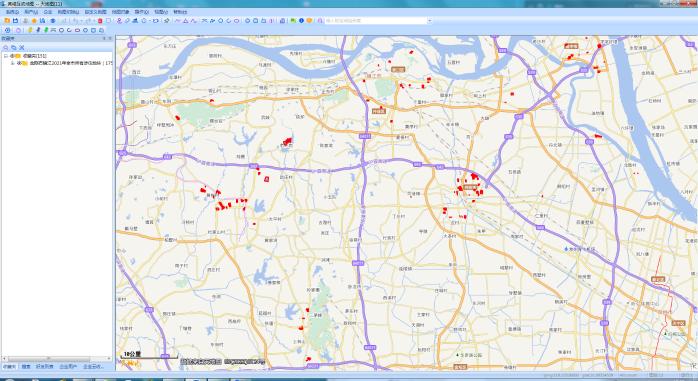Screen dimensions: 698x381
Task: Click the horizontal scrollbar of the favorites tree
Action: point(56,358)
